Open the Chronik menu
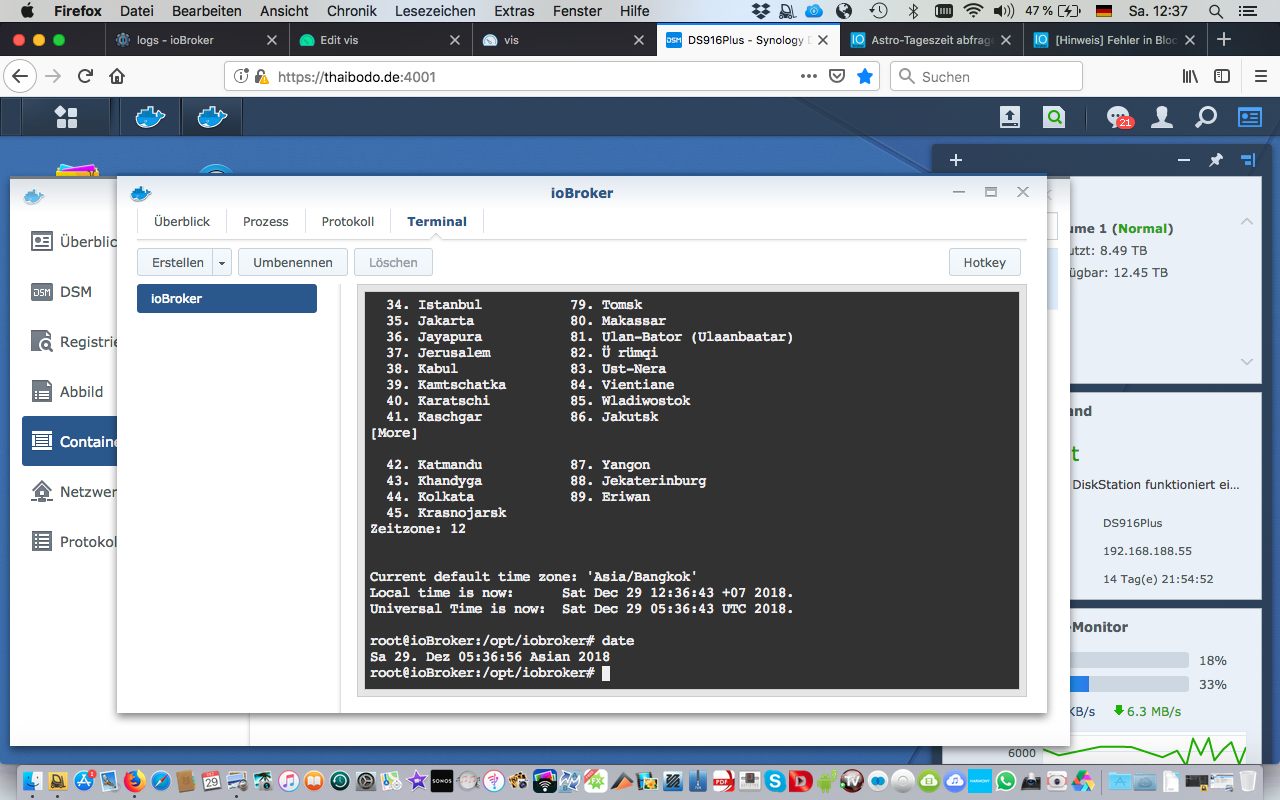This screenshot has height=800, width=1280. [352, 11]
